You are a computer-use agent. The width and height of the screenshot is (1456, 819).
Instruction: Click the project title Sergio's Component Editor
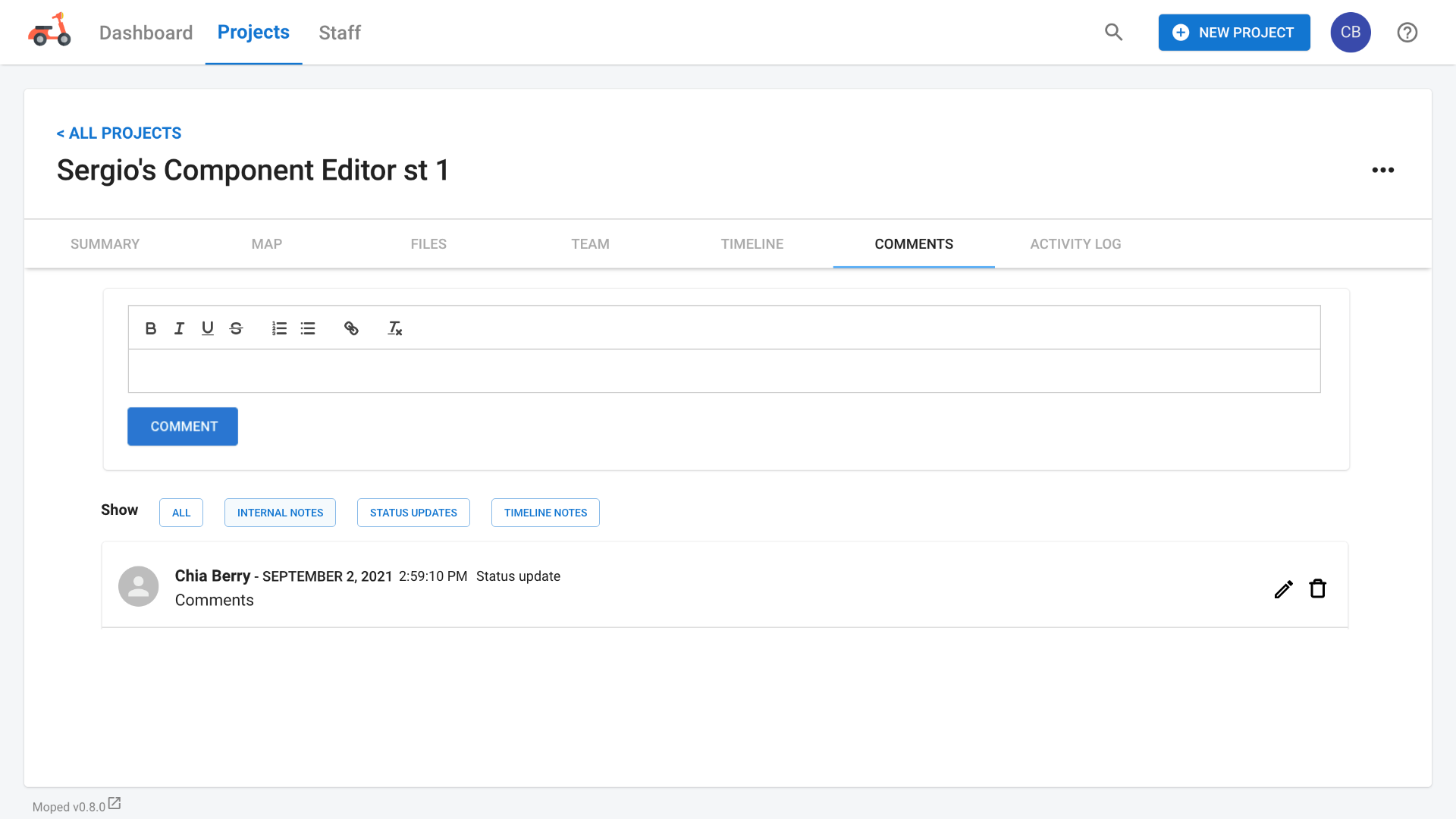click(x=253, y=171)
